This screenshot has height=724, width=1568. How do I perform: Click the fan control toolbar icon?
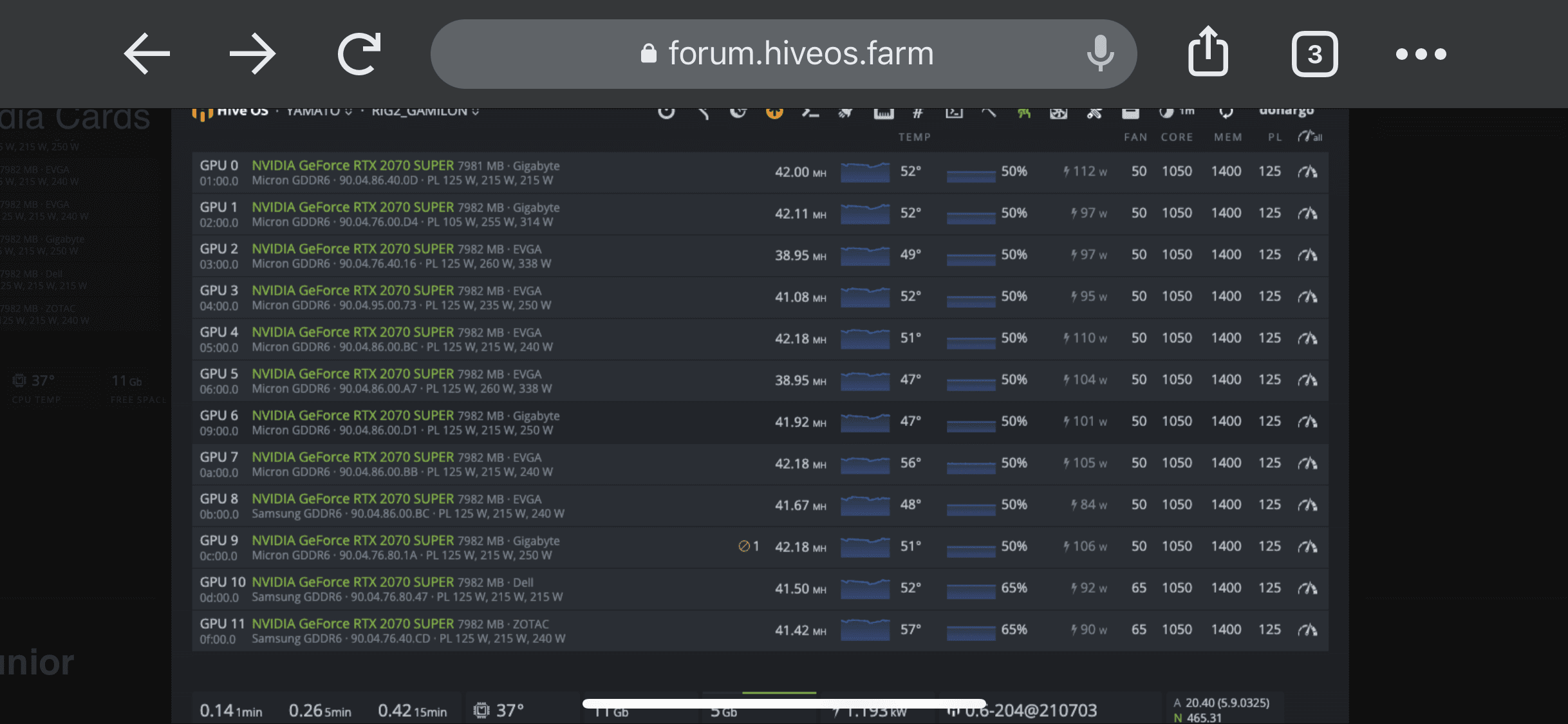click(1059, 113)
